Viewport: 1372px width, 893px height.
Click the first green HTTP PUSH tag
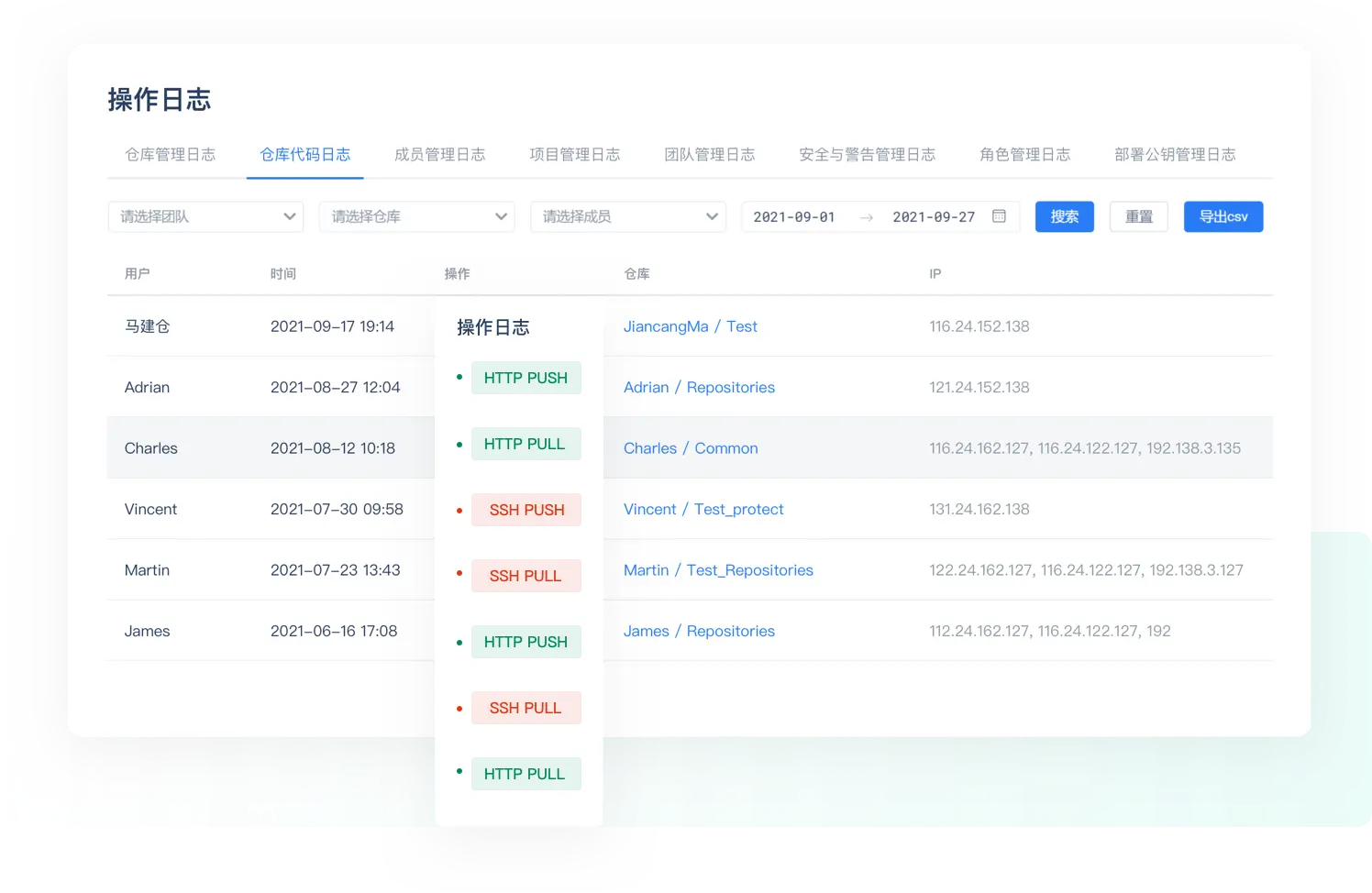pyautogui.click(x=526, y=378)
